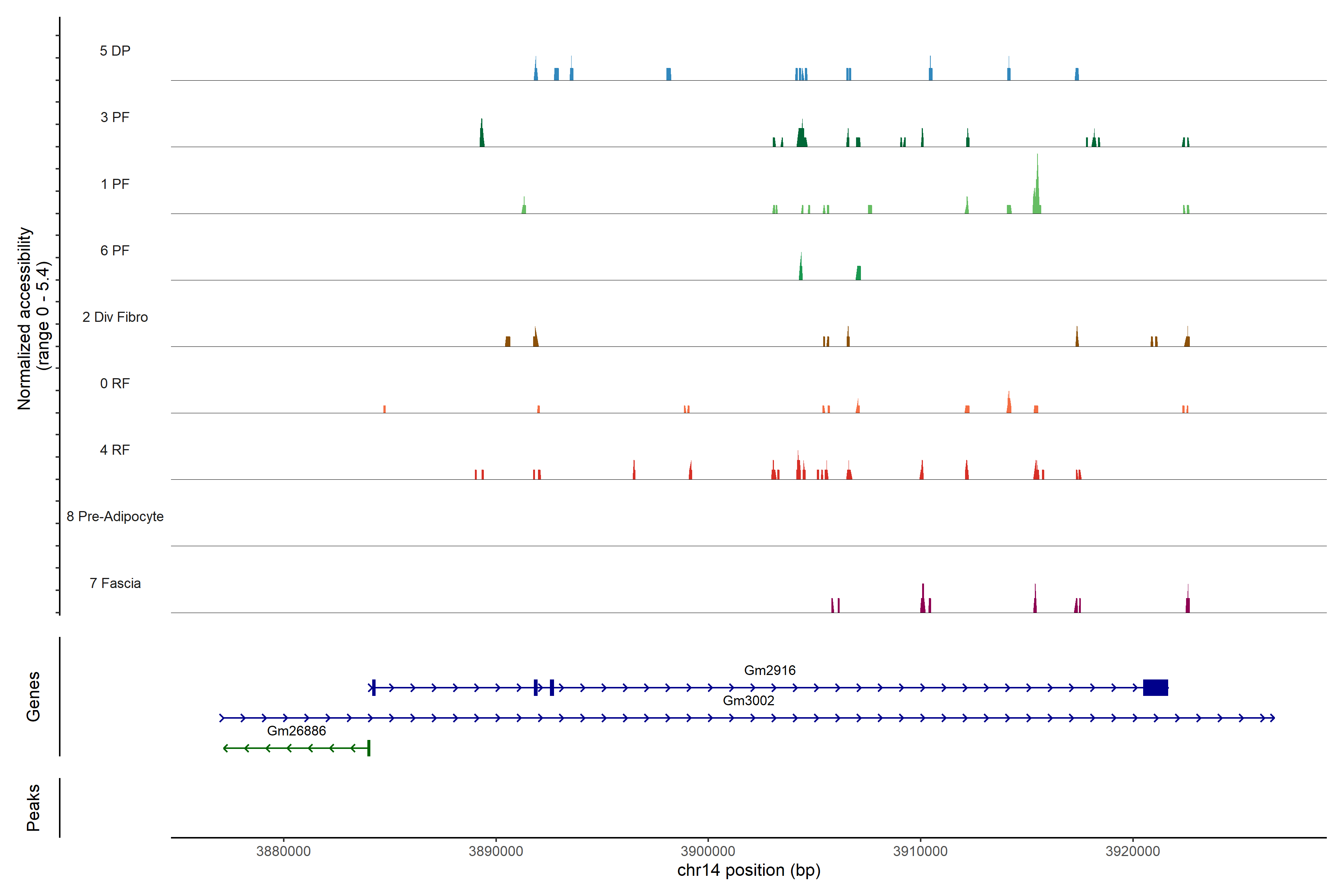Viewport: 1344px width, 896px height.
Task: Click the large Gm2916 terminal exon block
Action: coord(1155,687)
